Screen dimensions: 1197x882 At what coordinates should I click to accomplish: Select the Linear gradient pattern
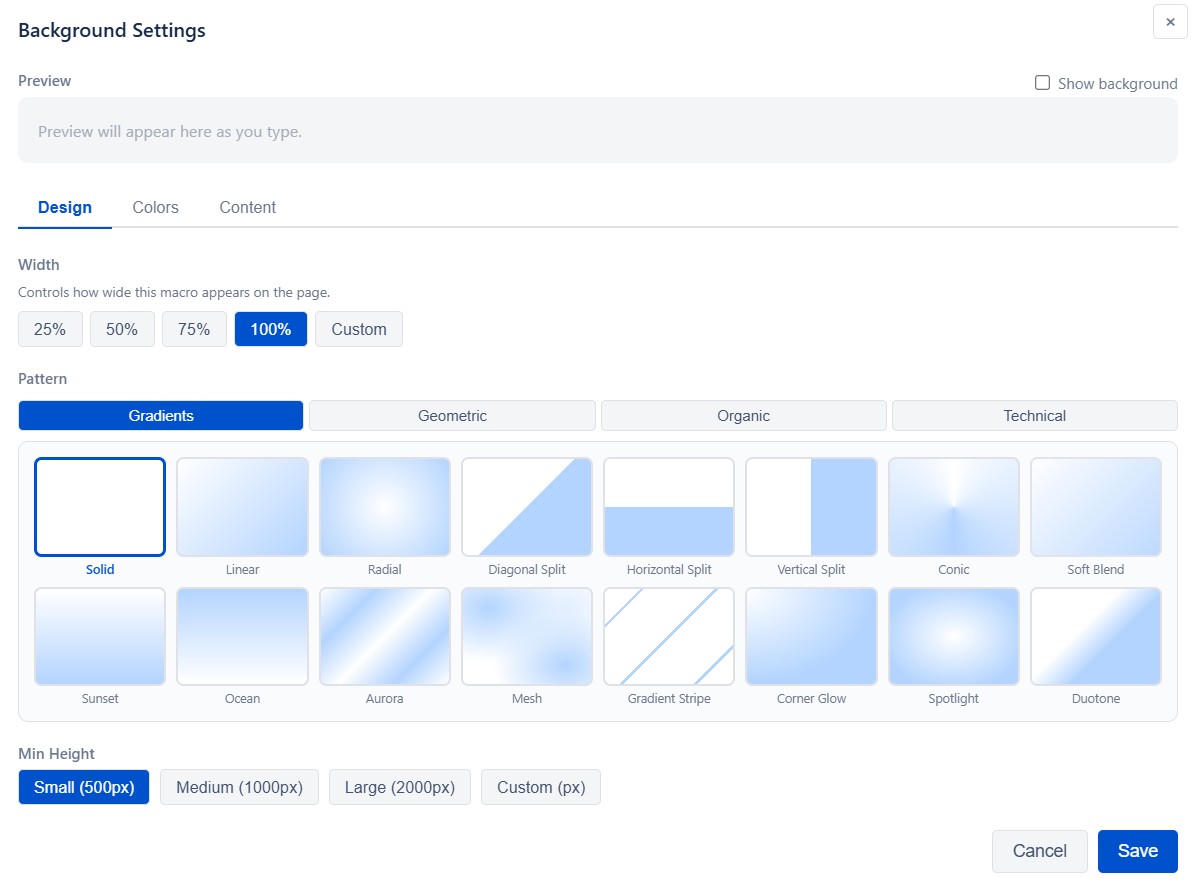(x=242, y=506)
